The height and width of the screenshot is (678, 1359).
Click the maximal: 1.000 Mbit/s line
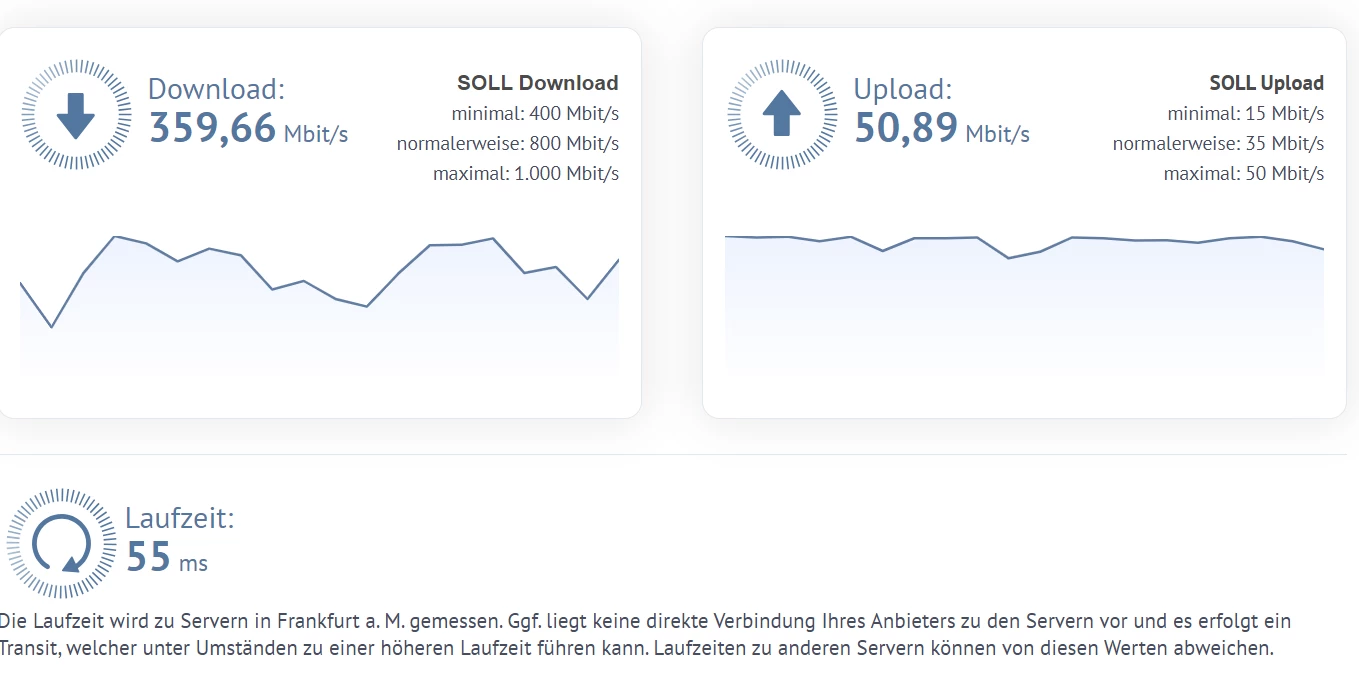pos(526,174)
